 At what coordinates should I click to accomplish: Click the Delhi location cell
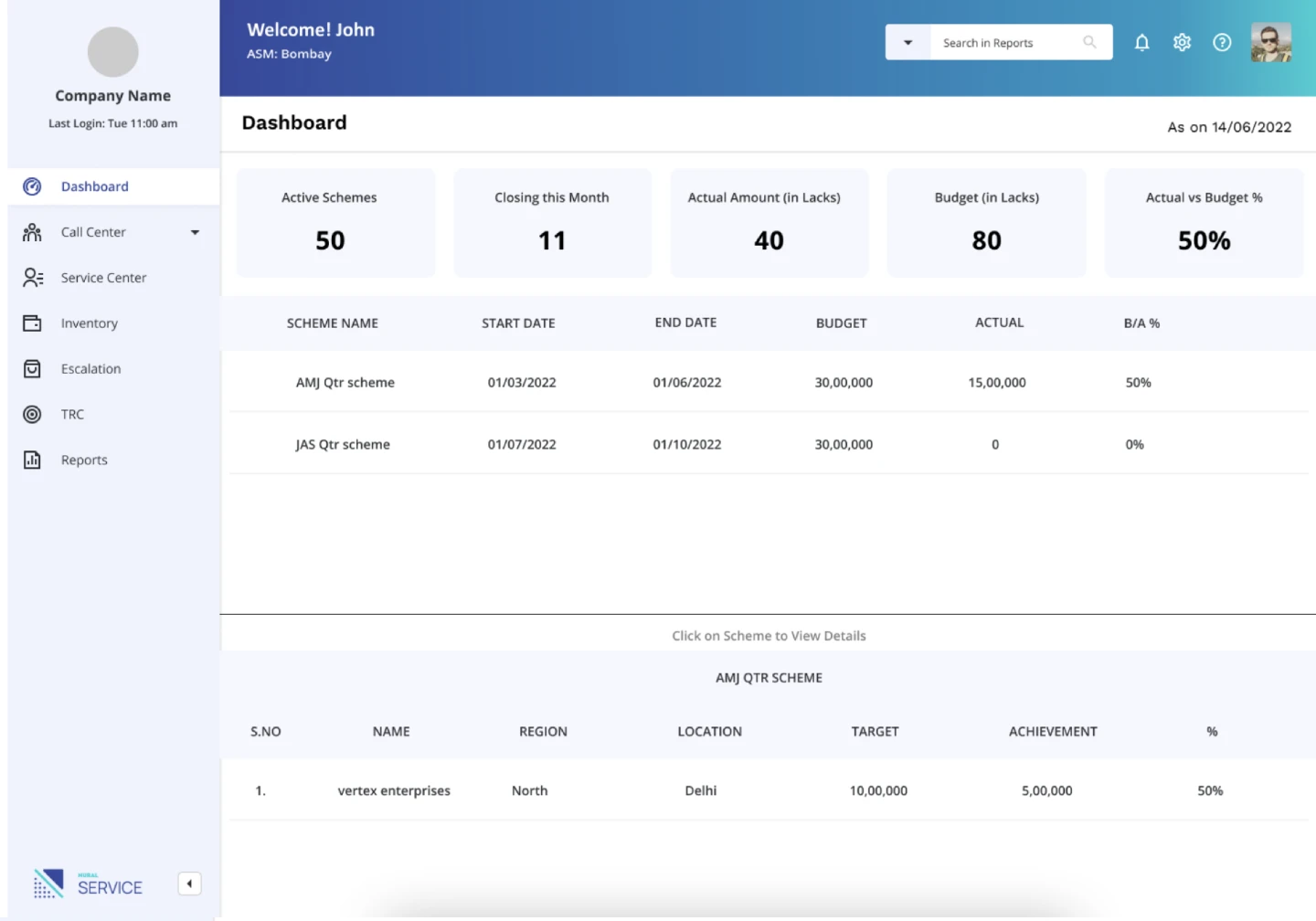701,790
